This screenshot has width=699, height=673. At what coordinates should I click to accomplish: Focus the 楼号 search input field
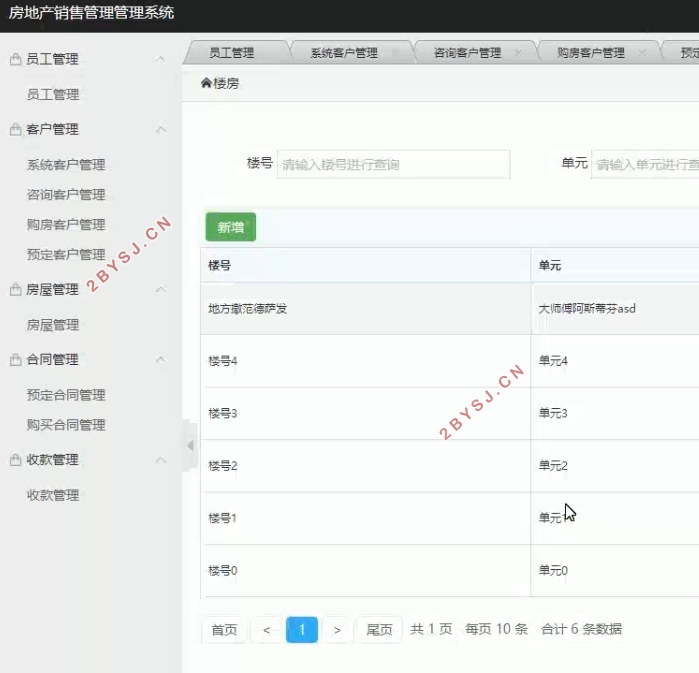pos(394,164)
